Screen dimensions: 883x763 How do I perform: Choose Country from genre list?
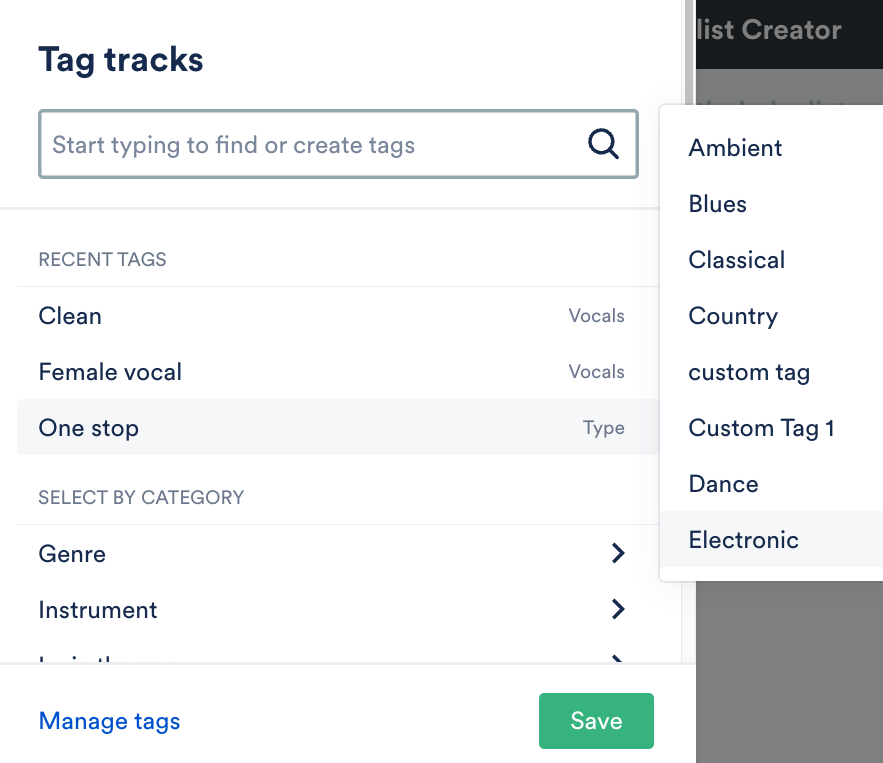733,316
